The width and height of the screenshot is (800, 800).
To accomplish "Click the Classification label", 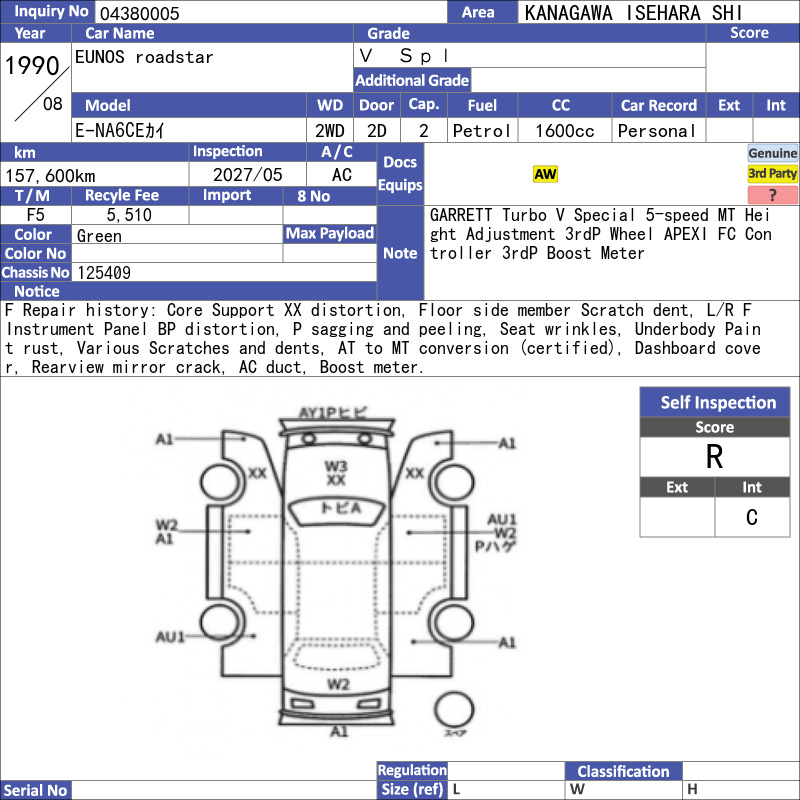I will 623,771.
